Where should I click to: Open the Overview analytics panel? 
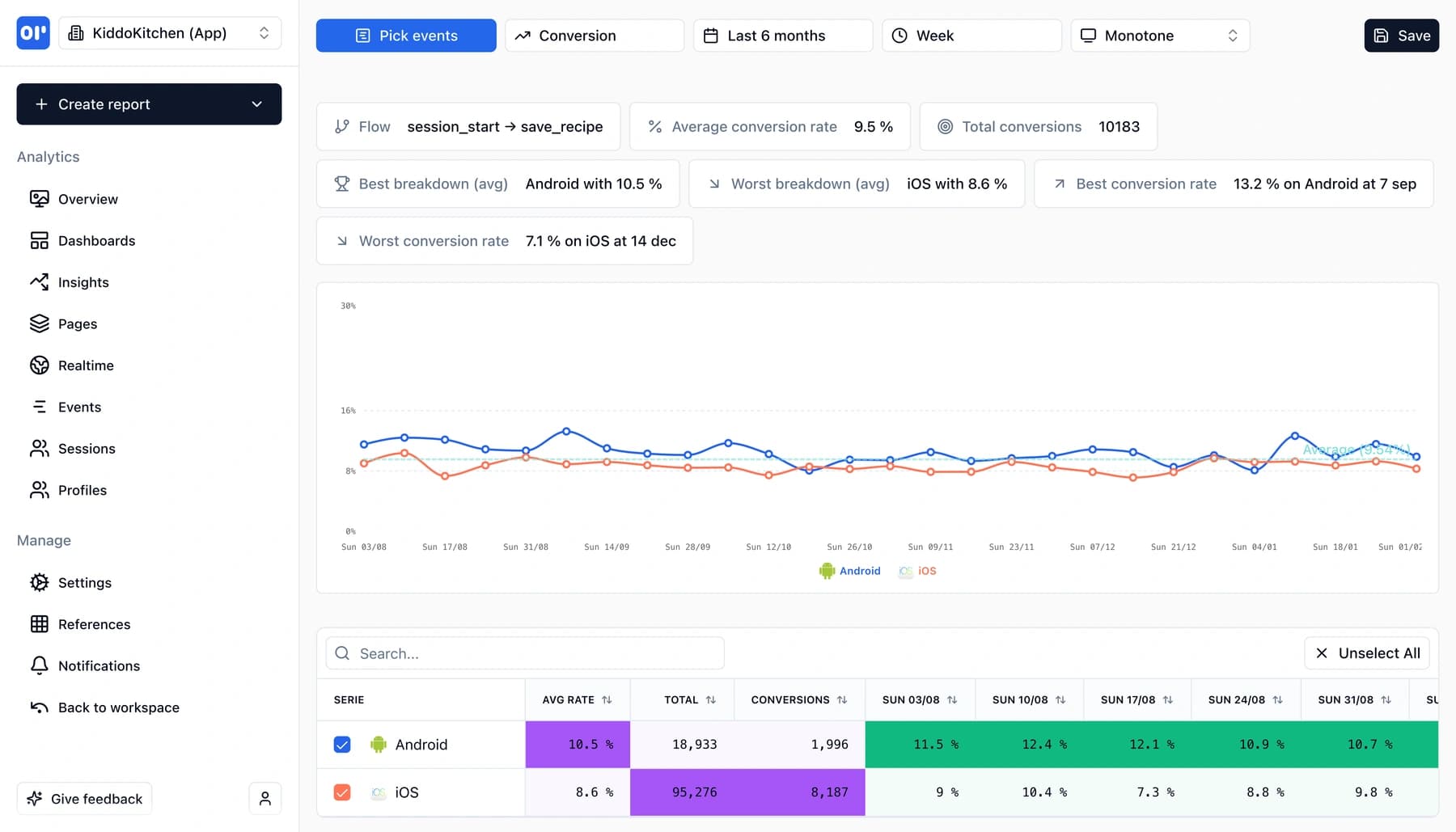tap(87, 199)
